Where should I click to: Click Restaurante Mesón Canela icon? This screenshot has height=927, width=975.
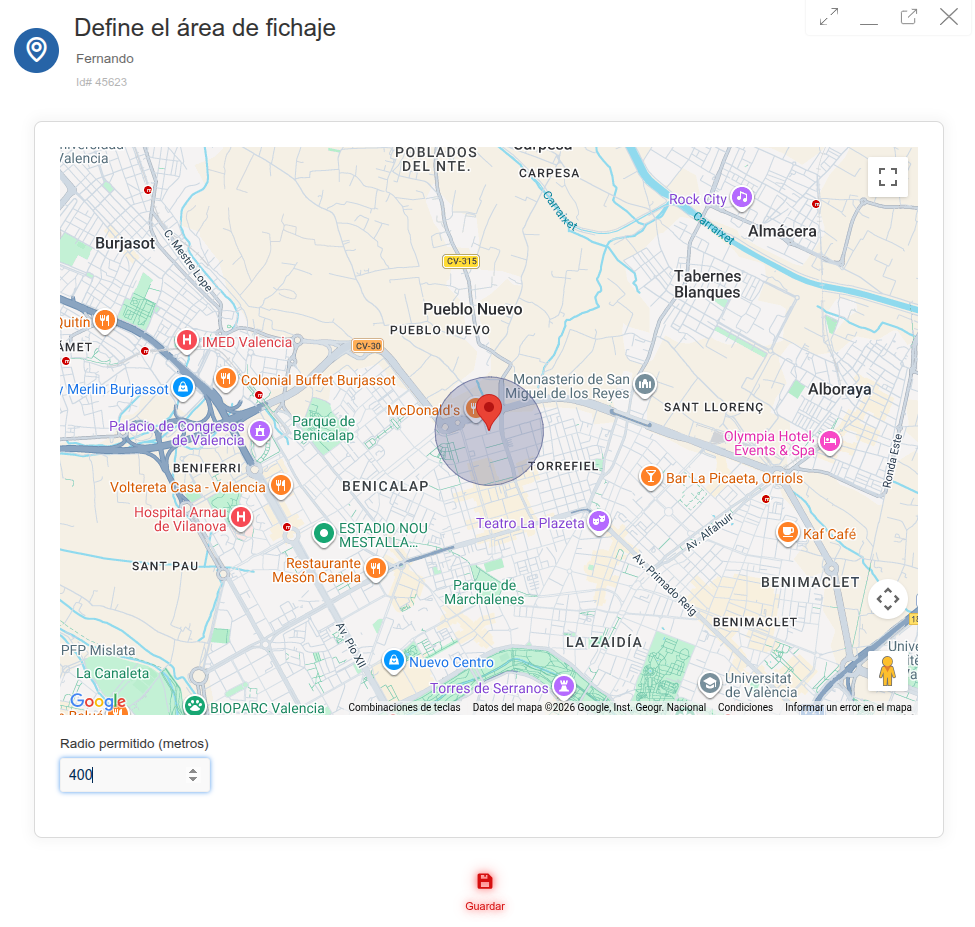point(376,568)
